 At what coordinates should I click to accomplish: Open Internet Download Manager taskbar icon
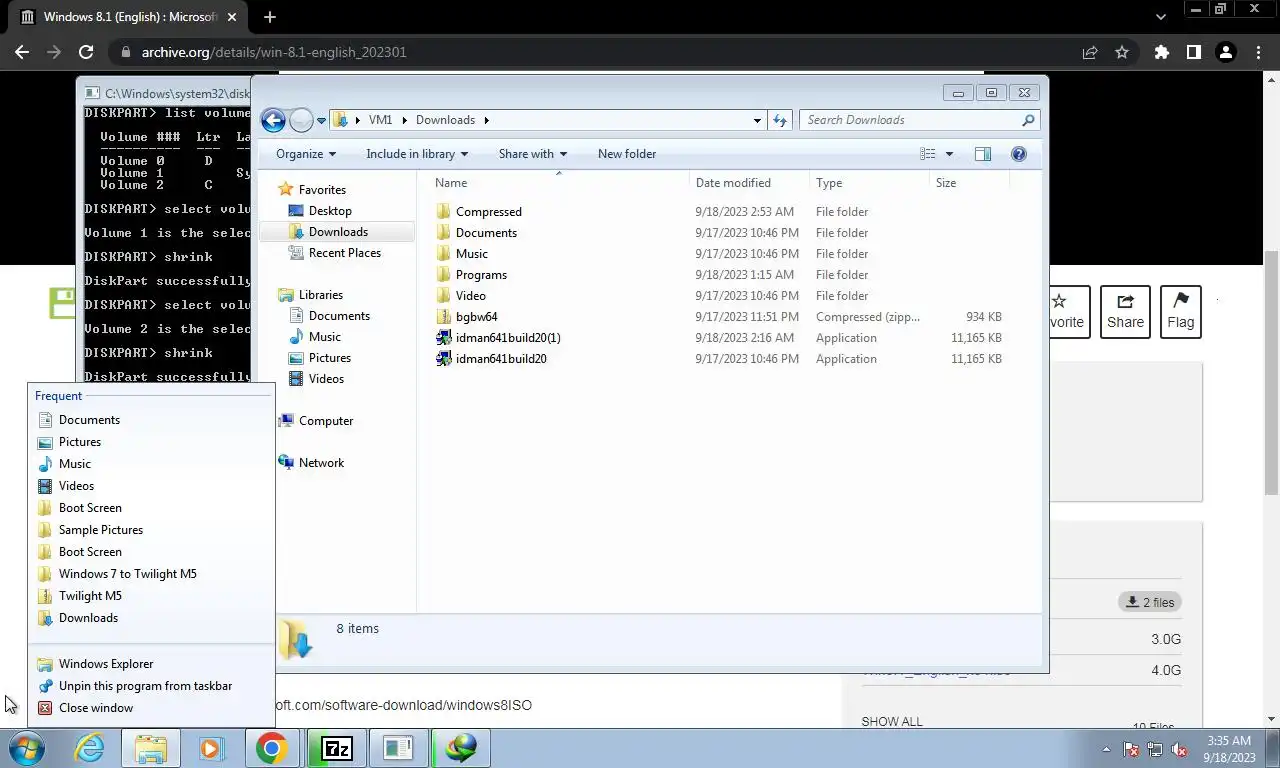(x=461, y=748)
